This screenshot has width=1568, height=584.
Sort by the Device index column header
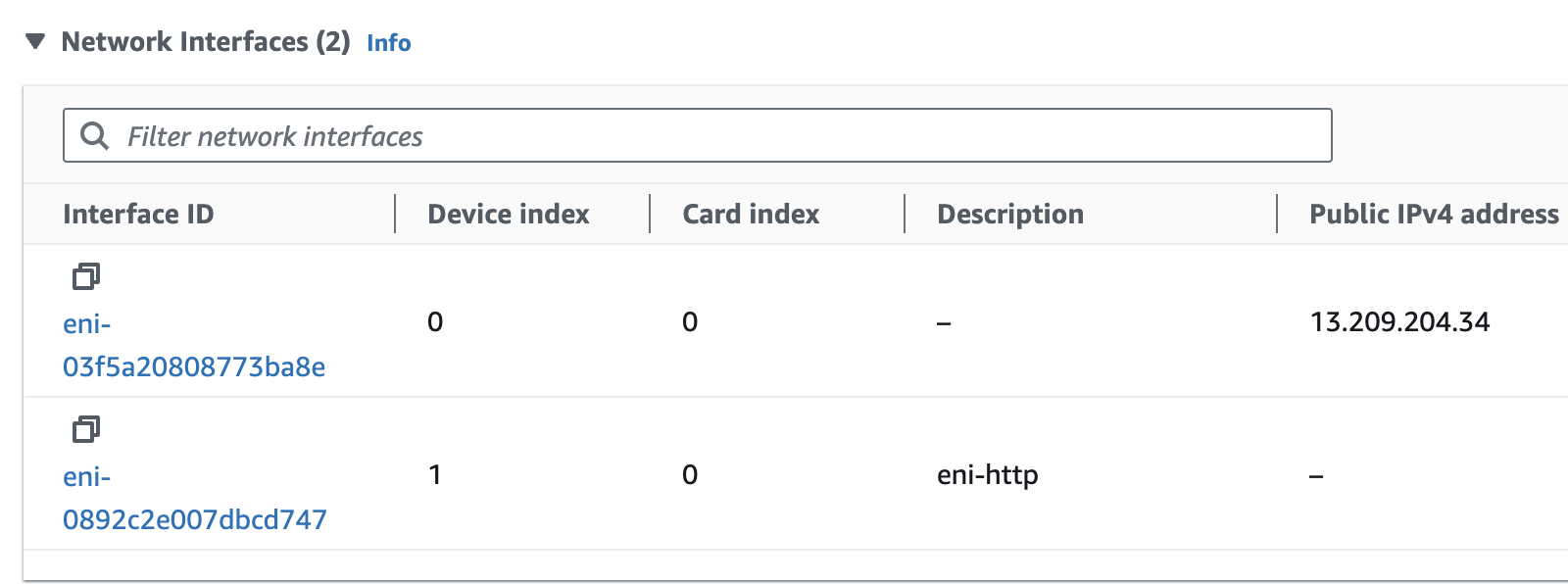pyautogui.click(x=509, y=214)
